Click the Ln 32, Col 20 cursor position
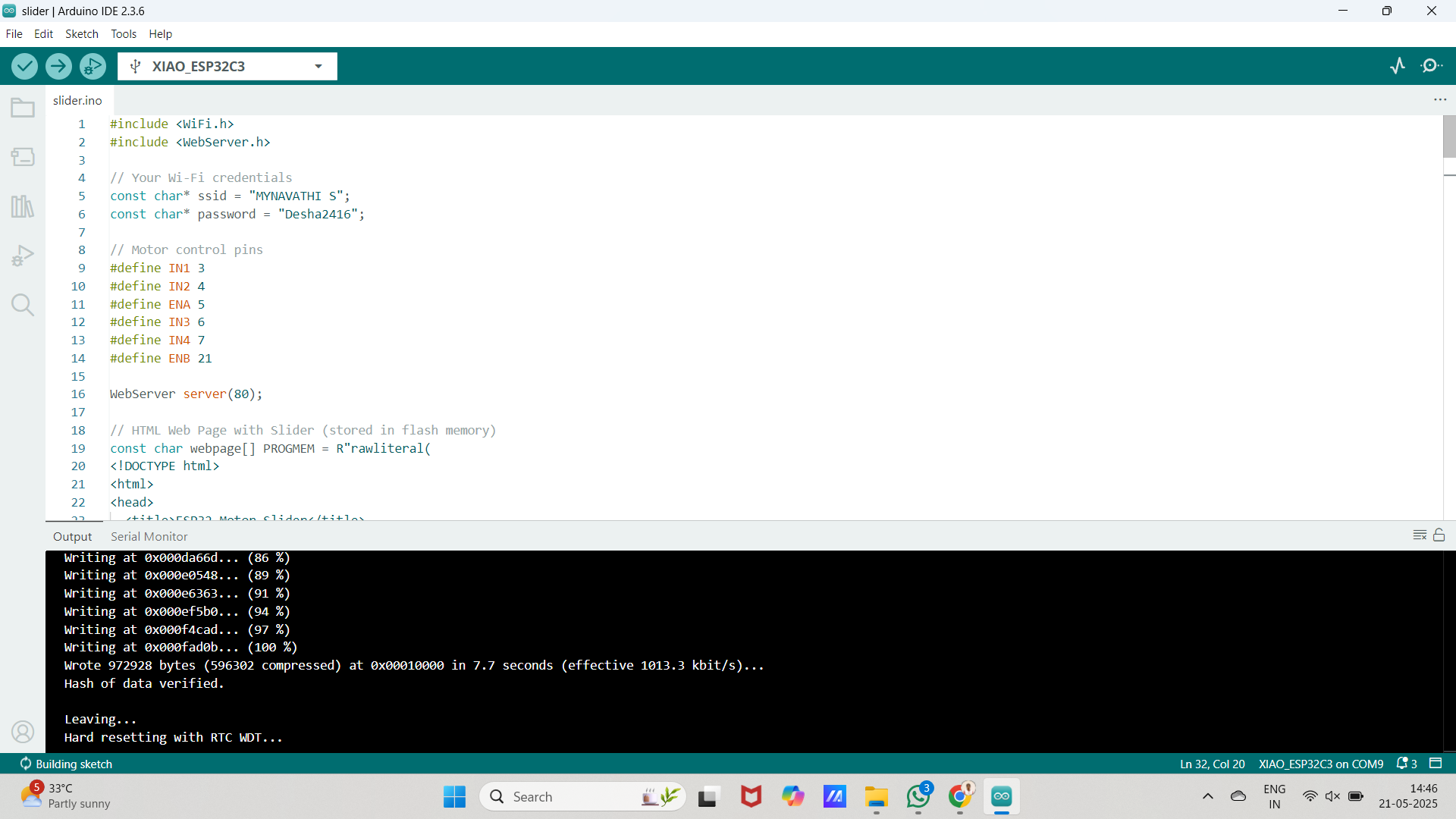Image resolution: width=1456 pixels, height=819 pixels. pos(1213,764)
